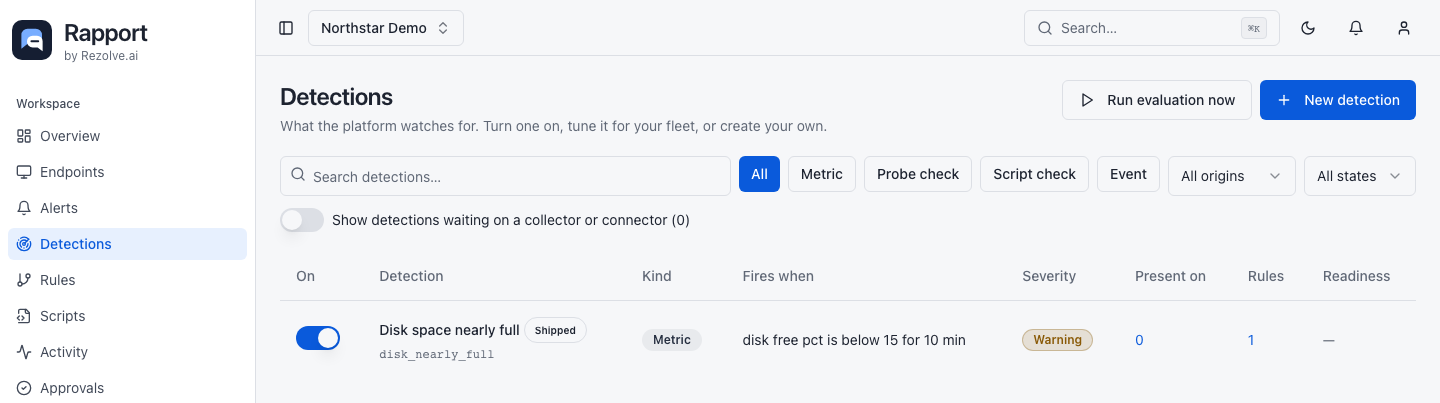Open Rules in the sidebar
The image size is (1440, 403).
[x=127, y=280]
